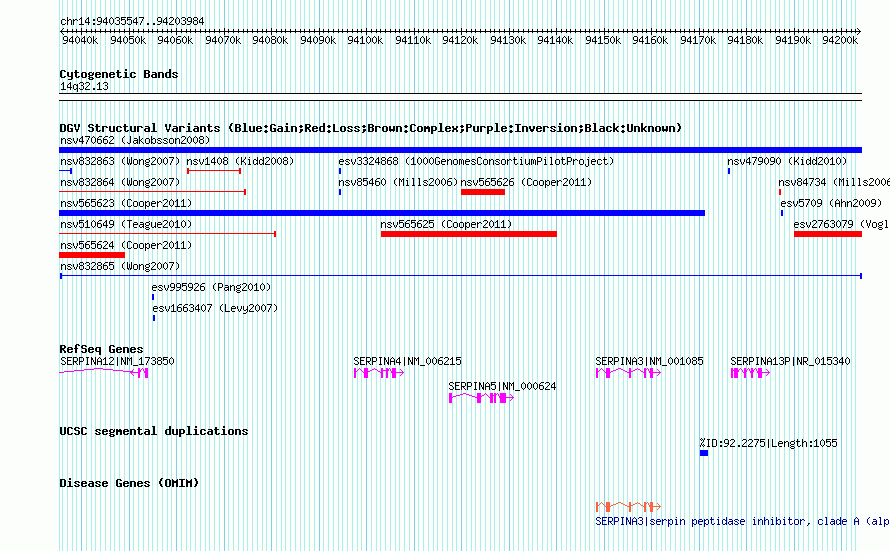The height and width of the screenshot is (551, 890).
Task: Select the esv3324868 small blue marker
Action: (340, 171)
